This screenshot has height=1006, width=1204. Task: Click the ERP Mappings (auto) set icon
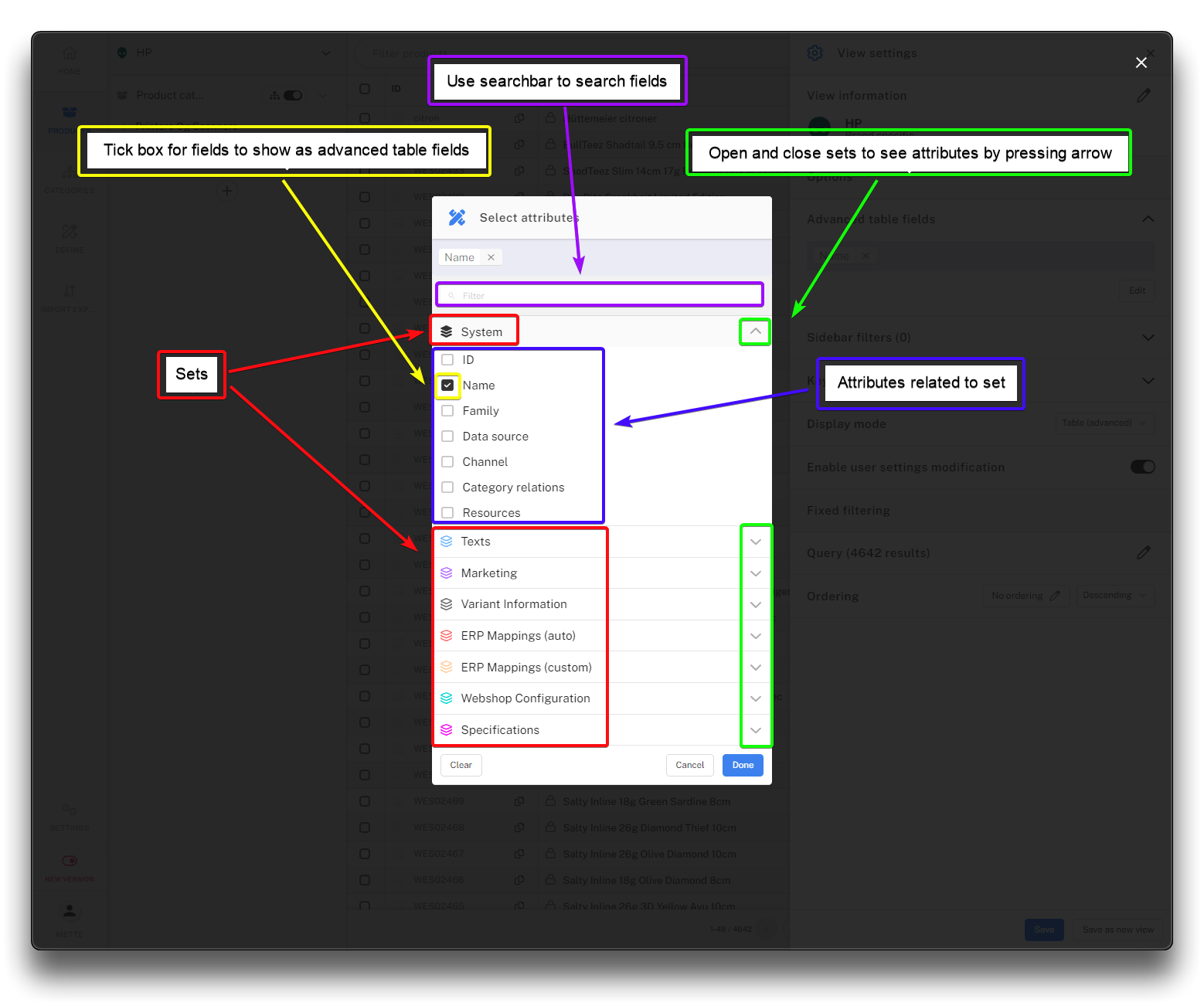pos(447,636)
